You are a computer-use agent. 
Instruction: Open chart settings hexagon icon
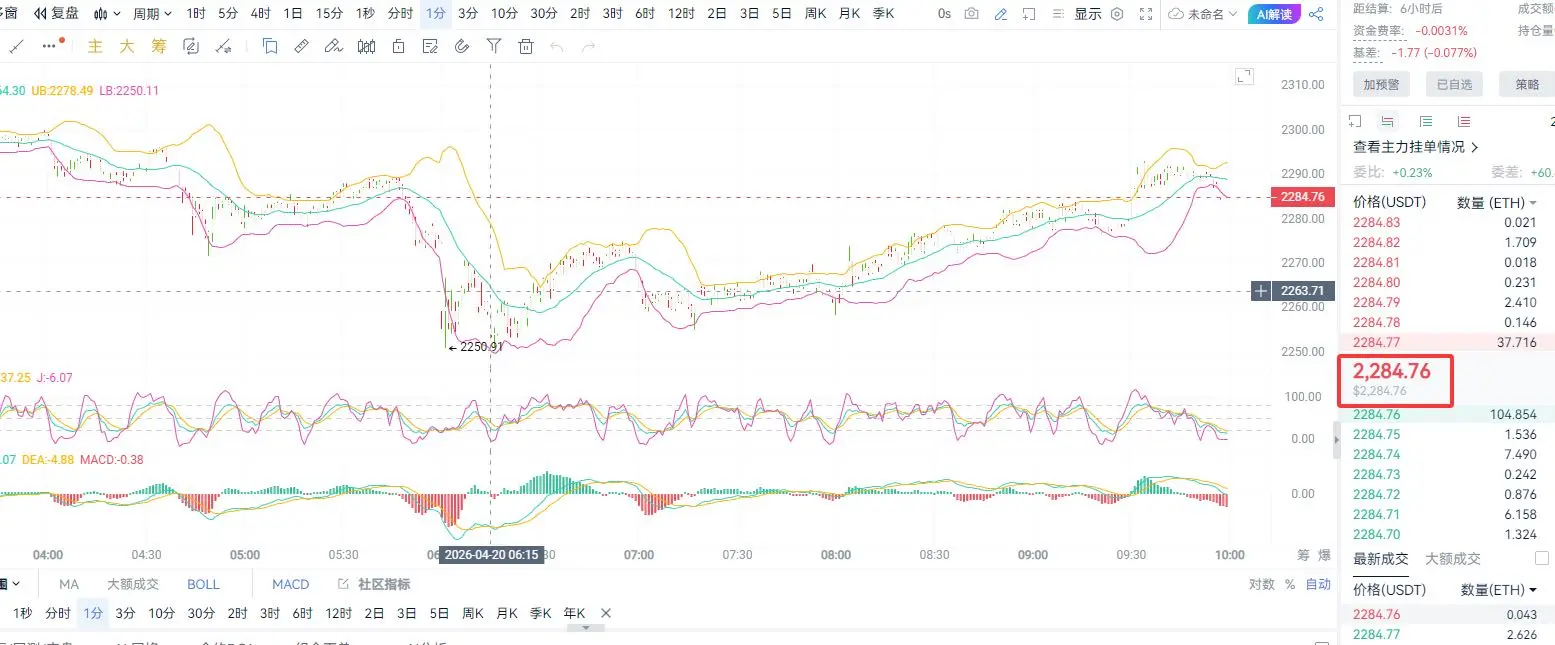pos(1117,14)
